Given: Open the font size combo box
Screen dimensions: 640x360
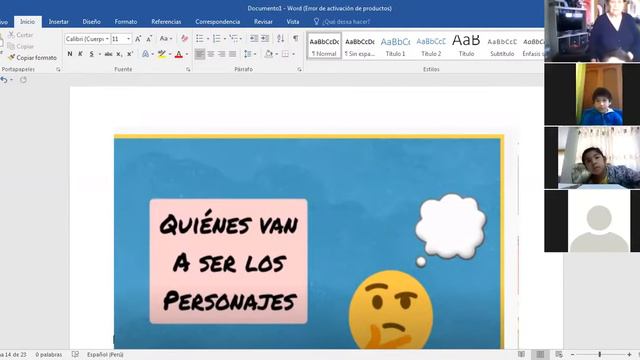Looking at the screenshot, I should click(121, 39).
